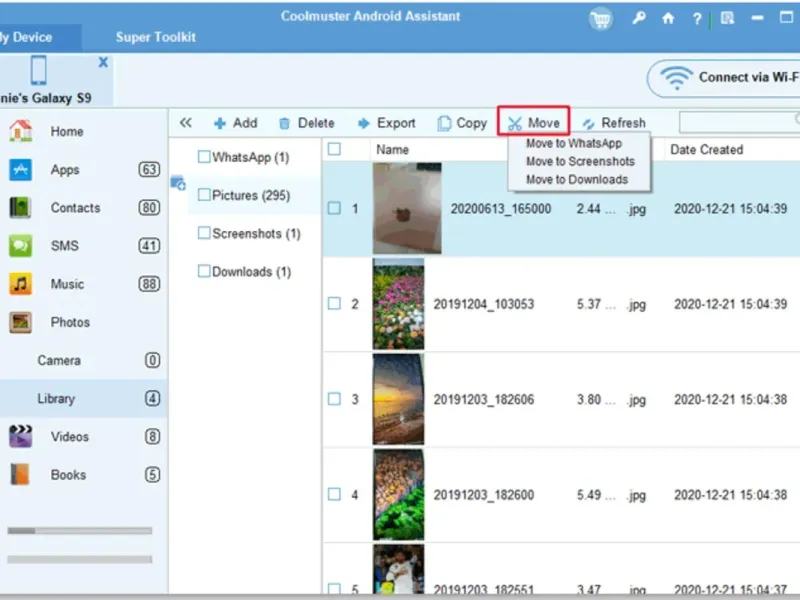This screenshot has width=800, height=600.
Task: Open sunset thumbnail 20191203_182606
Action: coord(398,399)
